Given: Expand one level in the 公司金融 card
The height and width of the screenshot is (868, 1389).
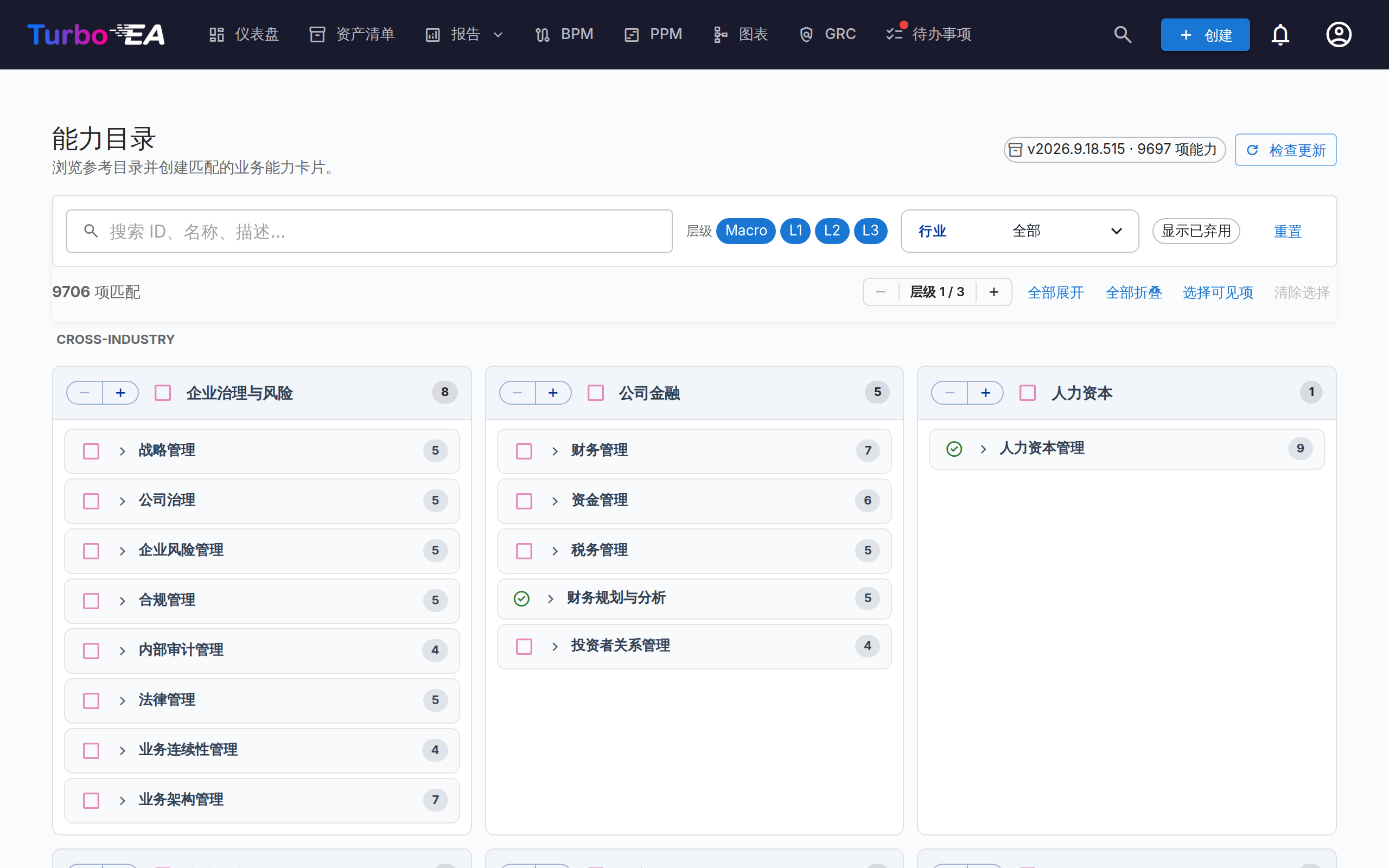Looking at the screenshot, I should click(x=553, y=393).
